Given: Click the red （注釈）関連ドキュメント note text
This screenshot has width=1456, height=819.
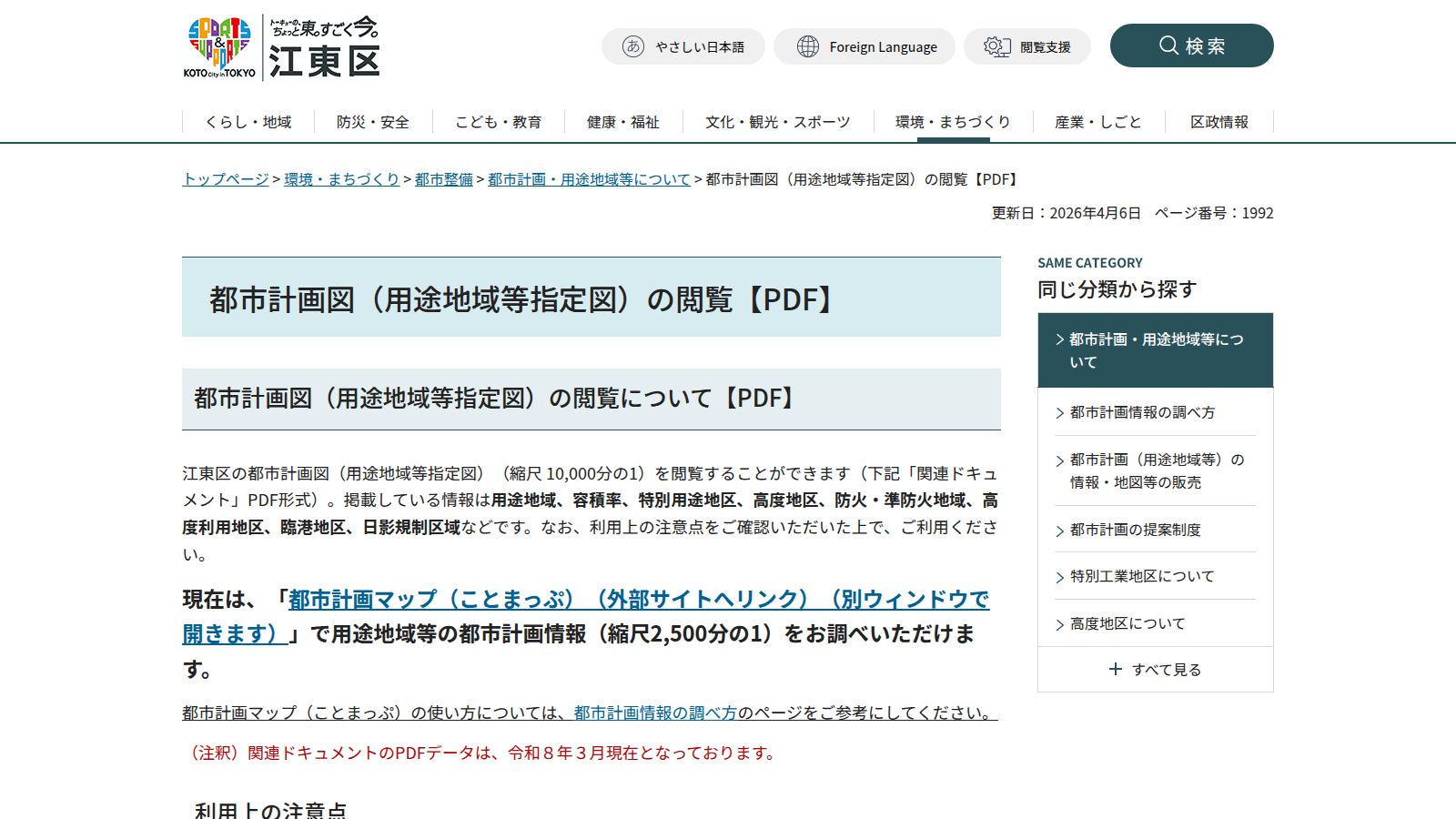Looking at the screenshot, I should (481, 753).
